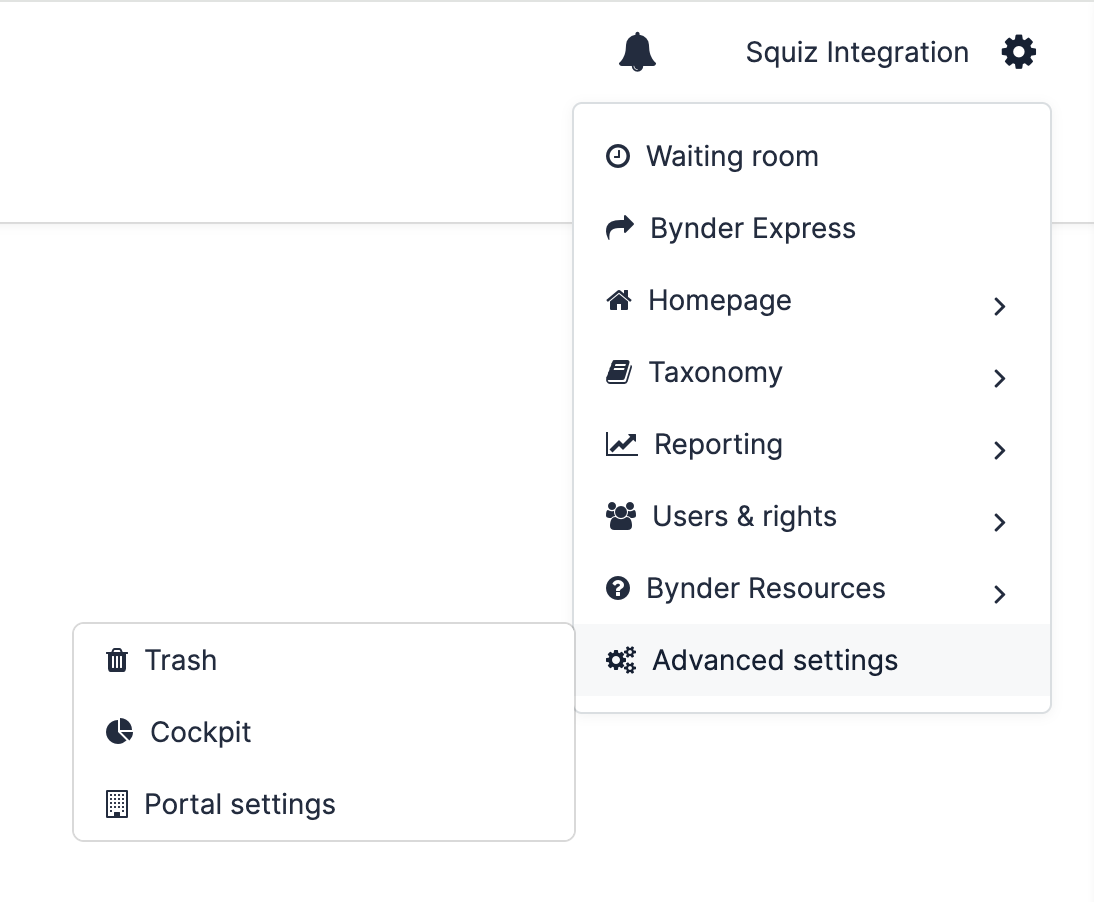
Task: Click the Taxonomy book icon
Action: (619, 372)
